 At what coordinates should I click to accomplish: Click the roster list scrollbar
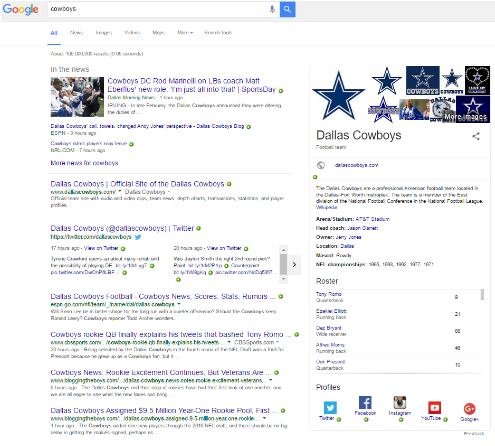(482, 295)
